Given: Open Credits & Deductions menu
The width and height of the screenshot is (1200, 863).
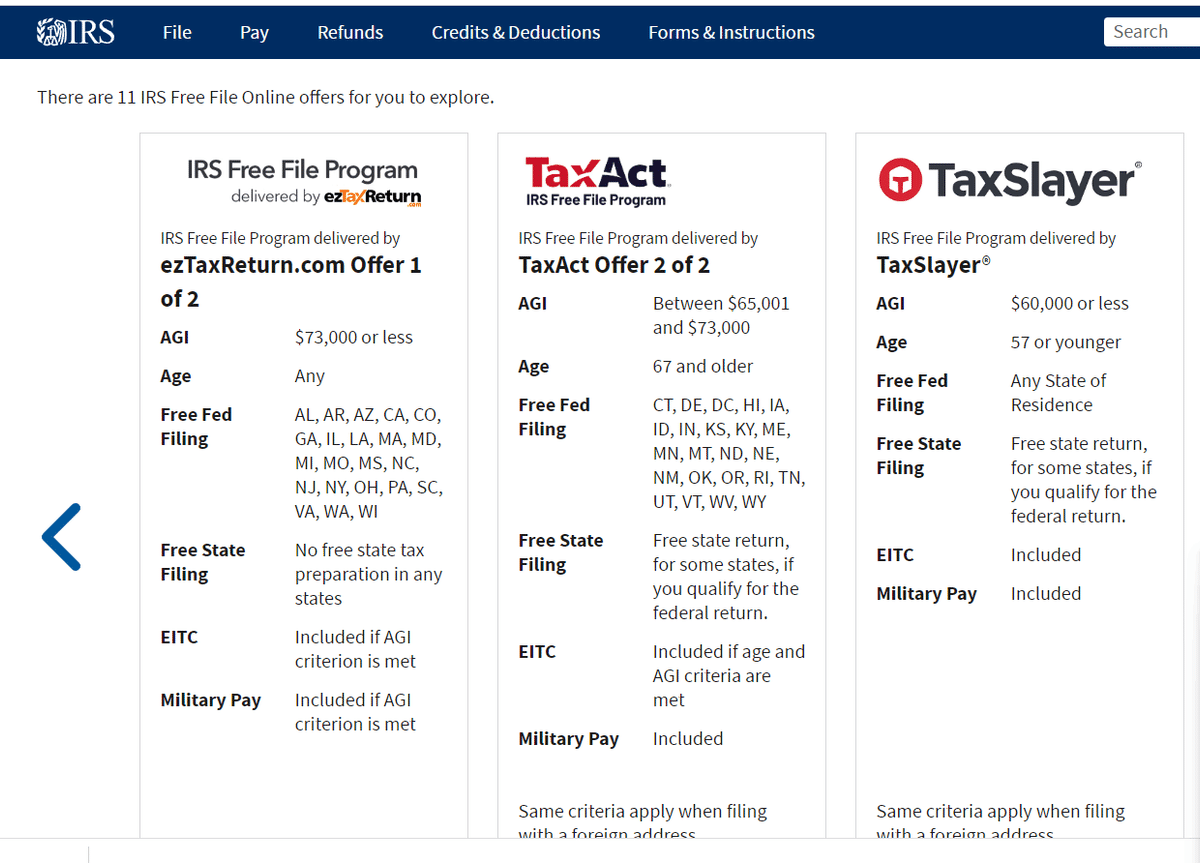Looking at the screenshot, I should (516, 32).
